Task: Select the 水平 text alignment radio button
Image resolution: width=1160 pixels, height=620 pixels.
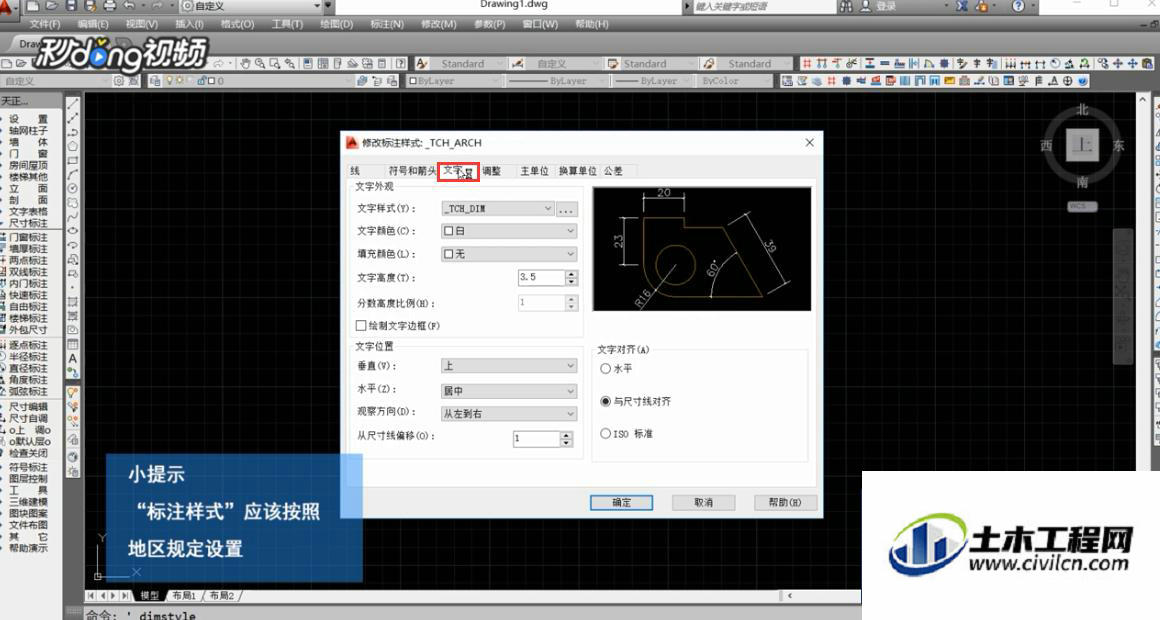Action: tap(605, 368)
